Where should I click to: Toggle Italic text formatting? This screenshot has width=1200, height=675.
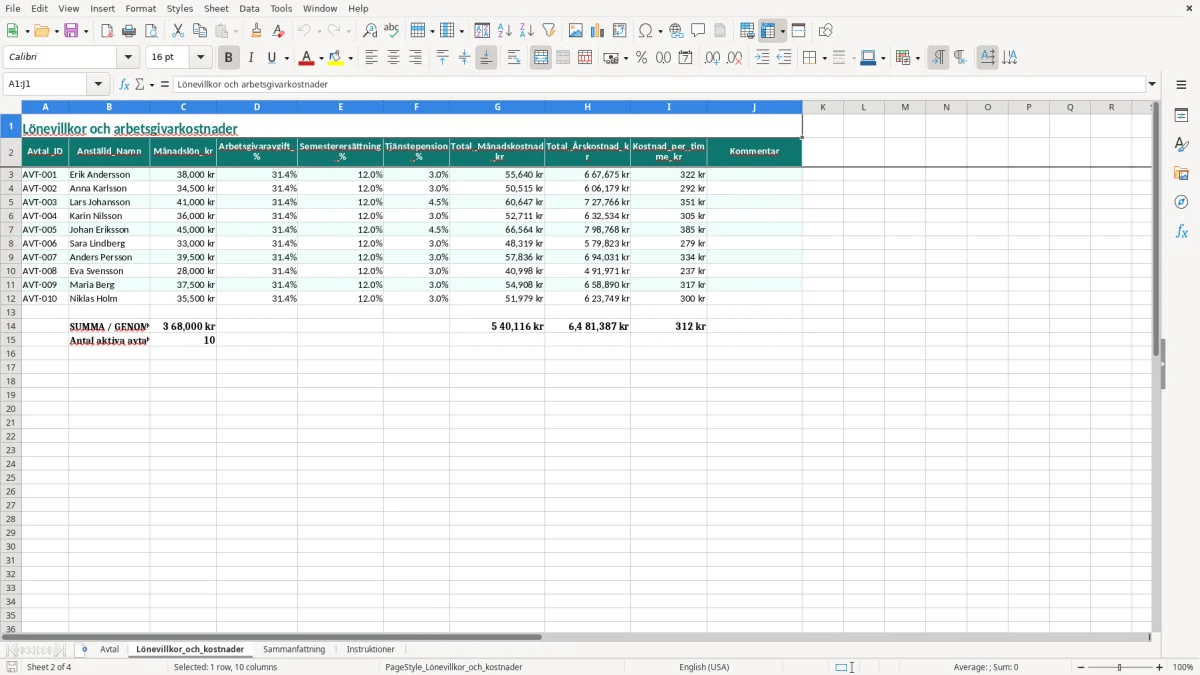(x=251, y=58)
